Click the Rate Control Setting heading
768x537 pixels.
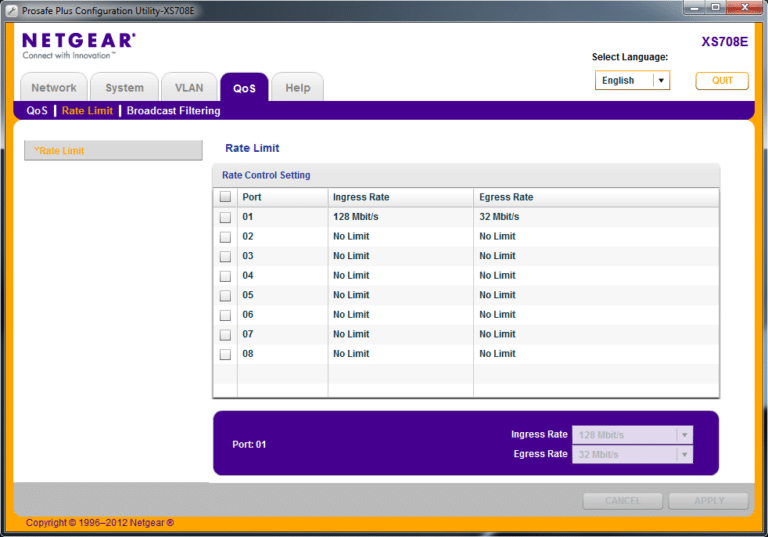pyautogui.click(x=266, y=175)
